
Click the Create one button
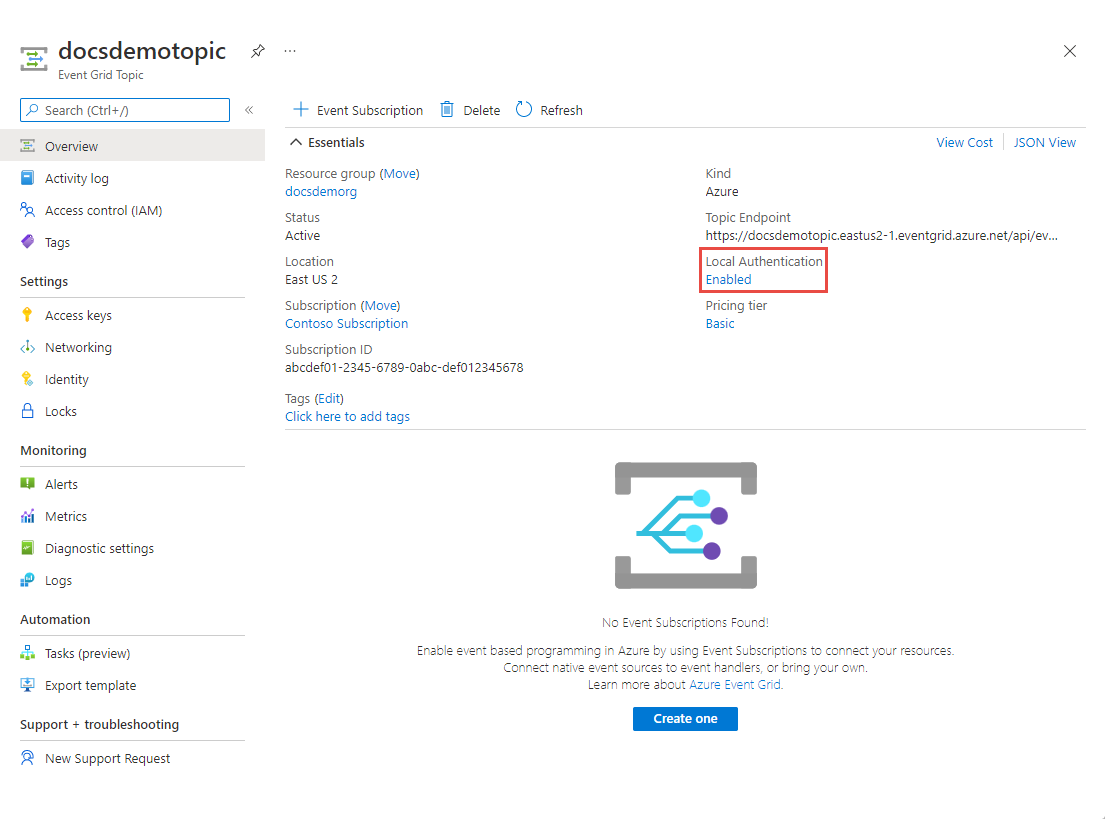click(x=685, y=719)
